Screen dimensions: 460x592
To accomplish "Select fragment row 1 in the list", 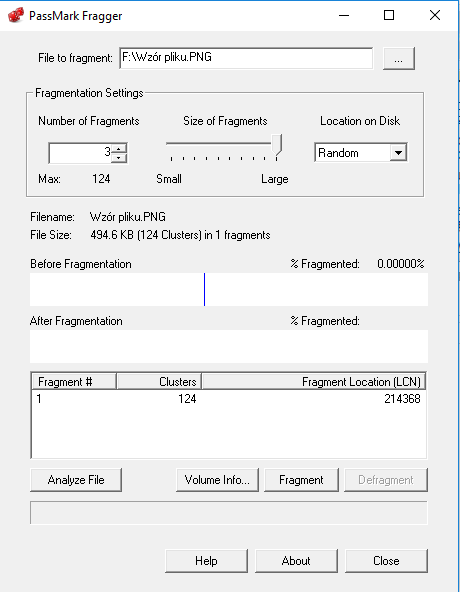I will 229,399.
